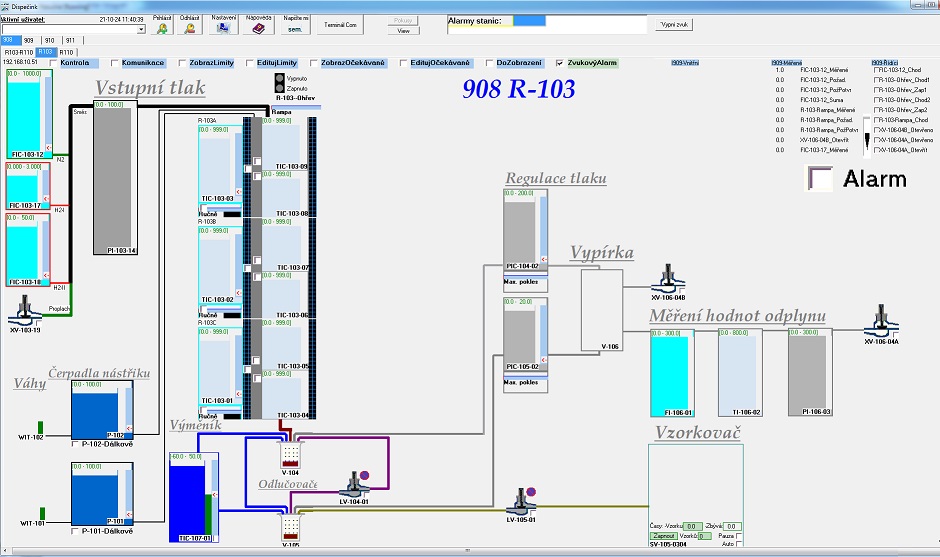Open Nastavení settings icon
Image resolution: width=940 pixels, height=557 pixels.
(x=225, y=28)
